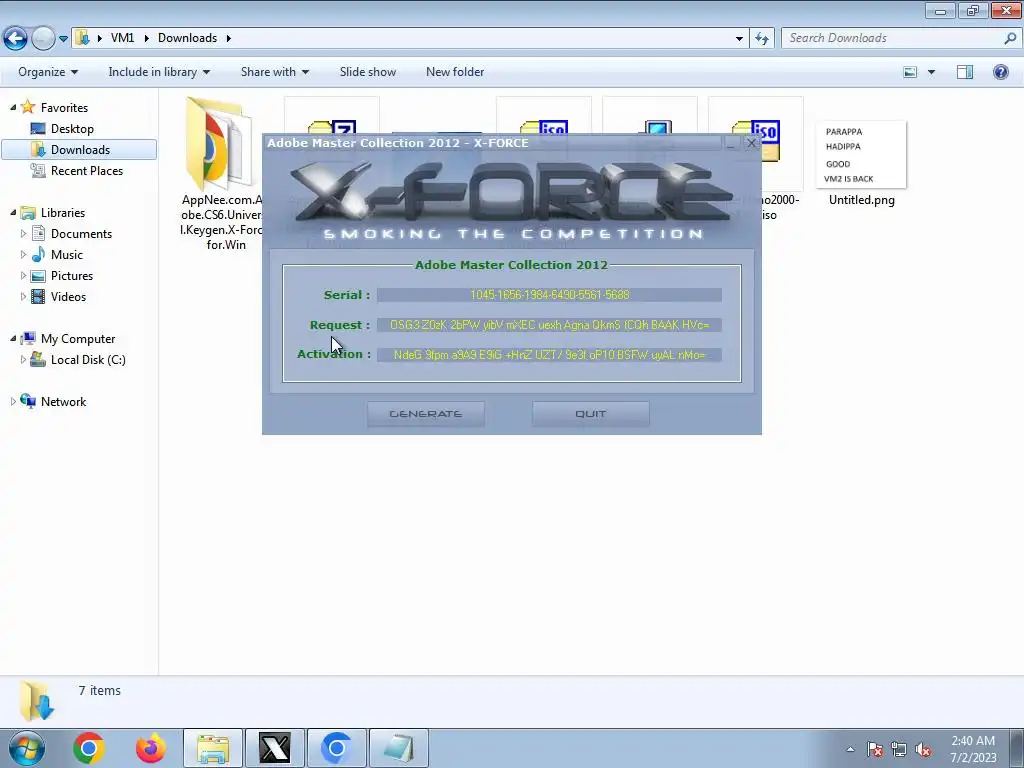Open the blue Chromium taskbar icon

click(x=336, y=748)
